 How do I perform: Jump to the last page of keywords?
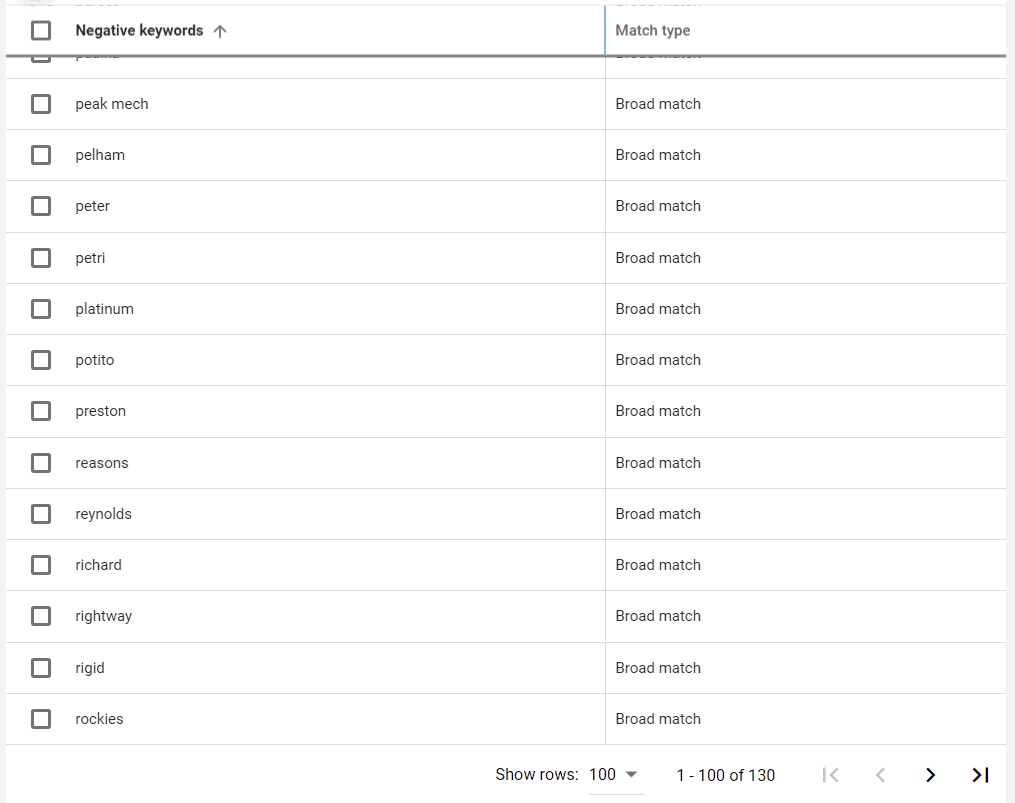[980, 775]
